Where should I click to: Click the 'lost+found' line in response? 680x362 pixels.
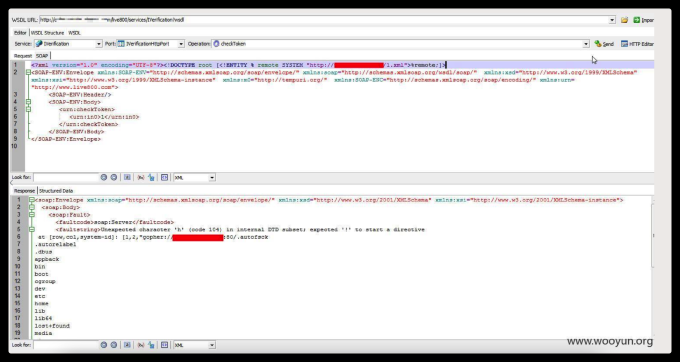tap(52, 326)
